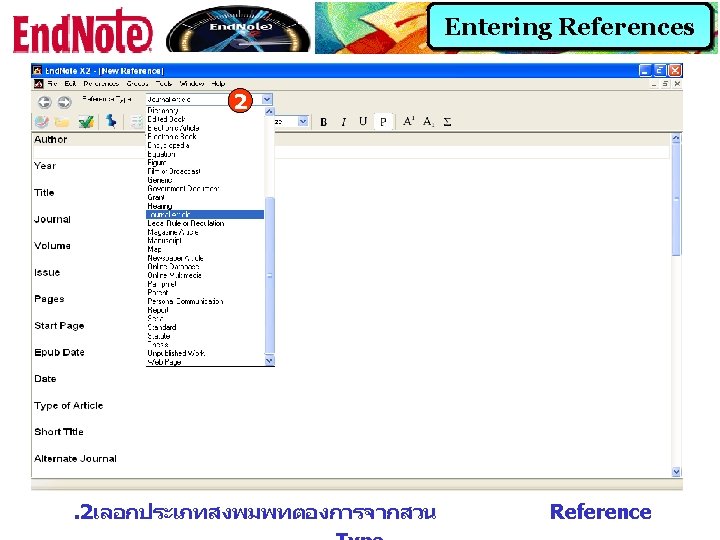Click the yellow folder icon in the toolbar
Image resolution: width=720 pixels, height=540 pixels.
[x=62, y=122]
